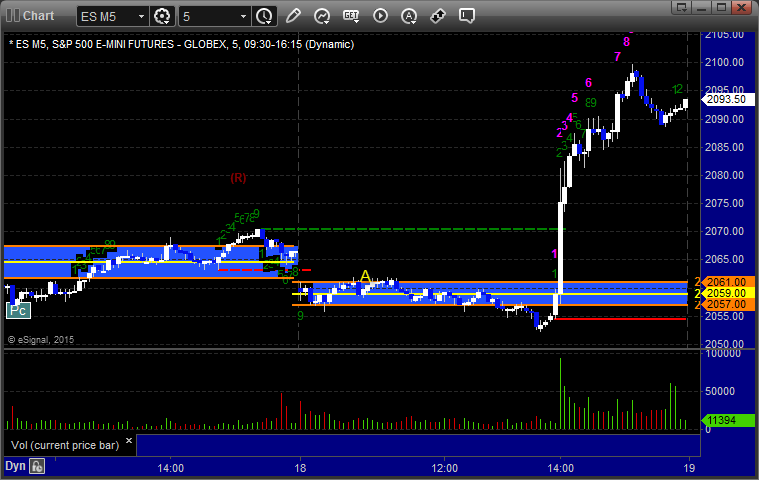Minimize the chart window
The width and height of the screenshot is (759, 480).
pyautogui.click(x=701, y=7)
